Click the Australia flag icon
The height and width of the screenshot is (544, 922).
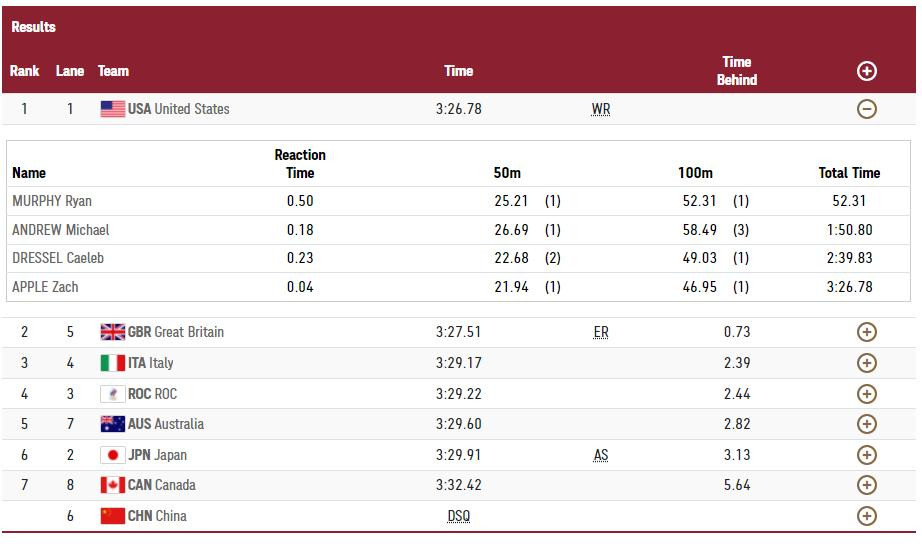point(112,424)
